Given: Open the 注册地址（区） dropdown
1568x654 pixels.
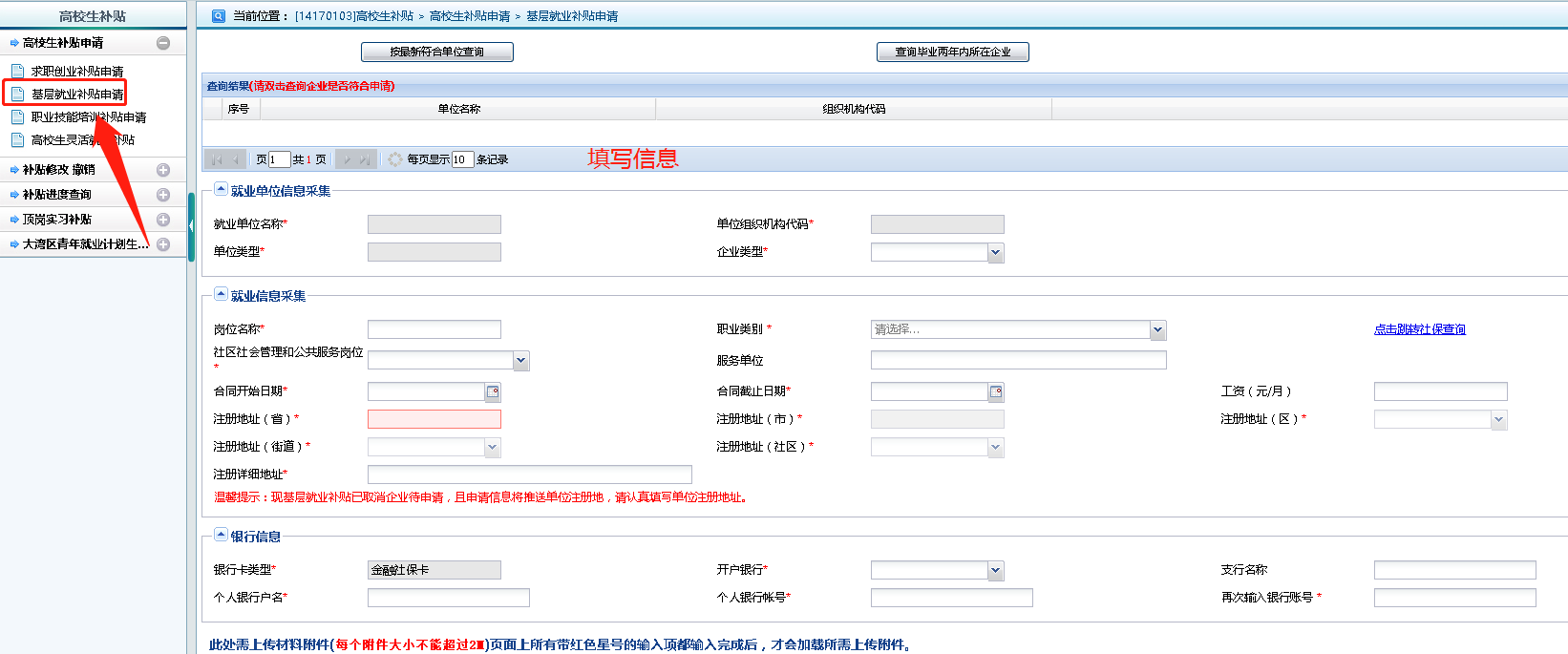Looking at the screenshot, I should (1499, 420).
